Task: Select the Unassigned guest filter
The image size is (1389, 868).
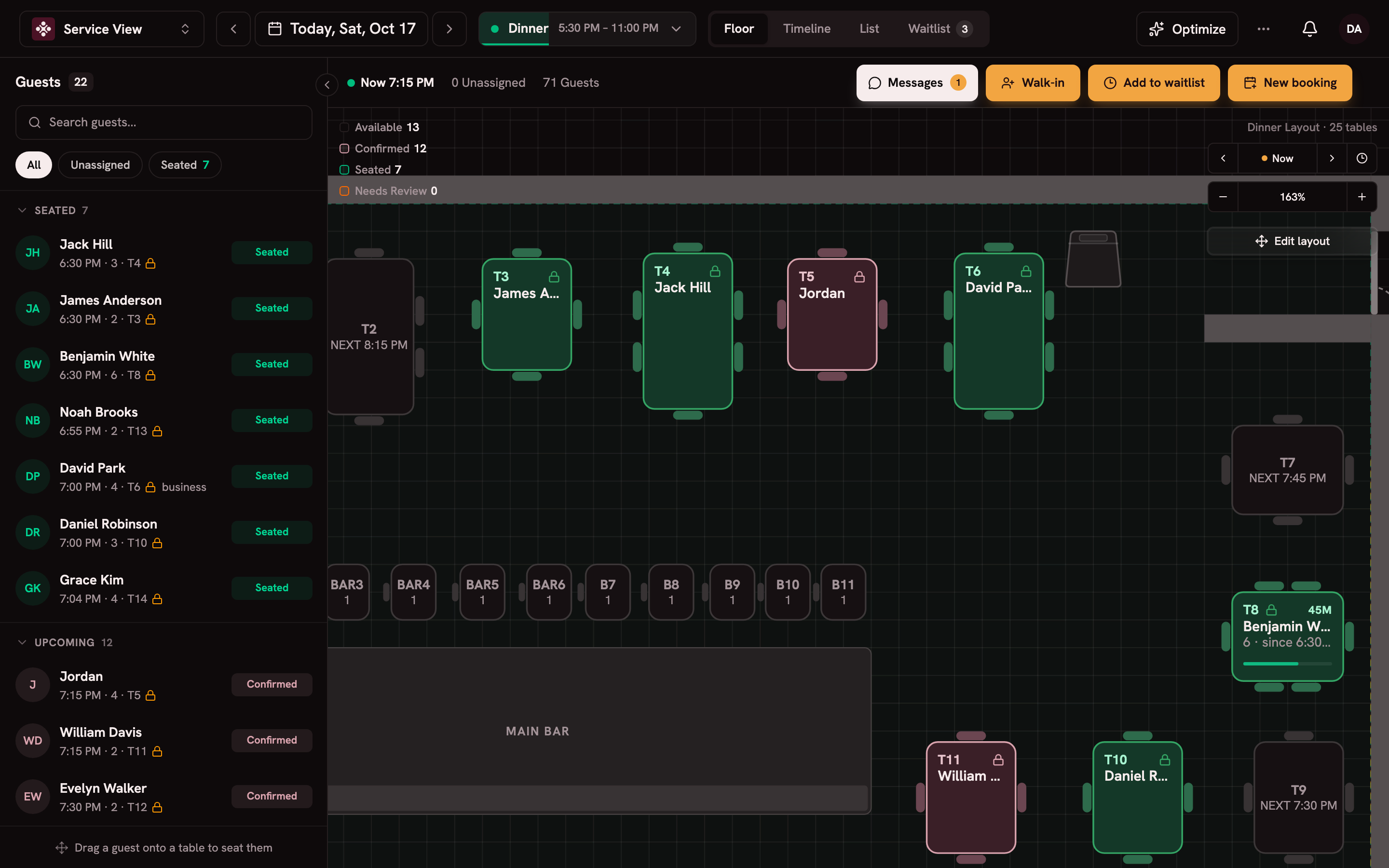Action: coord(100,165)
